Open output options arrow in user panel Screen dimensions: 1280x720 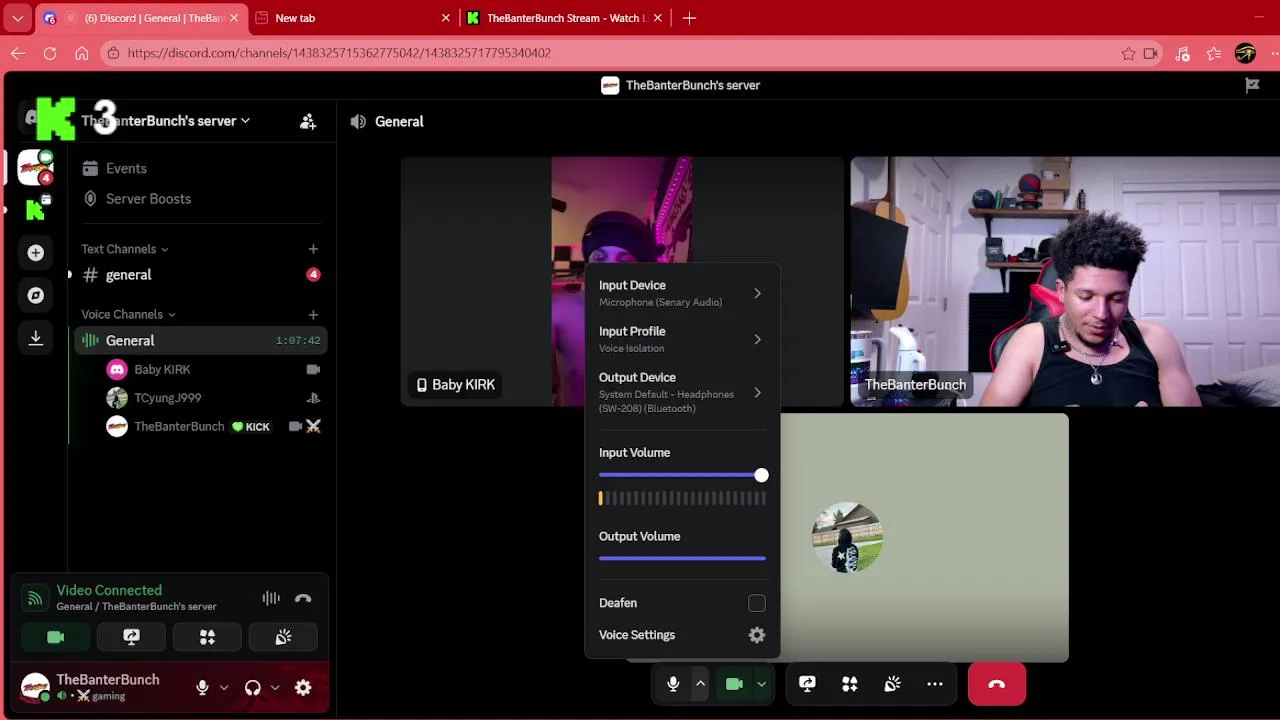pyautogui.click(x=275, y=687)
